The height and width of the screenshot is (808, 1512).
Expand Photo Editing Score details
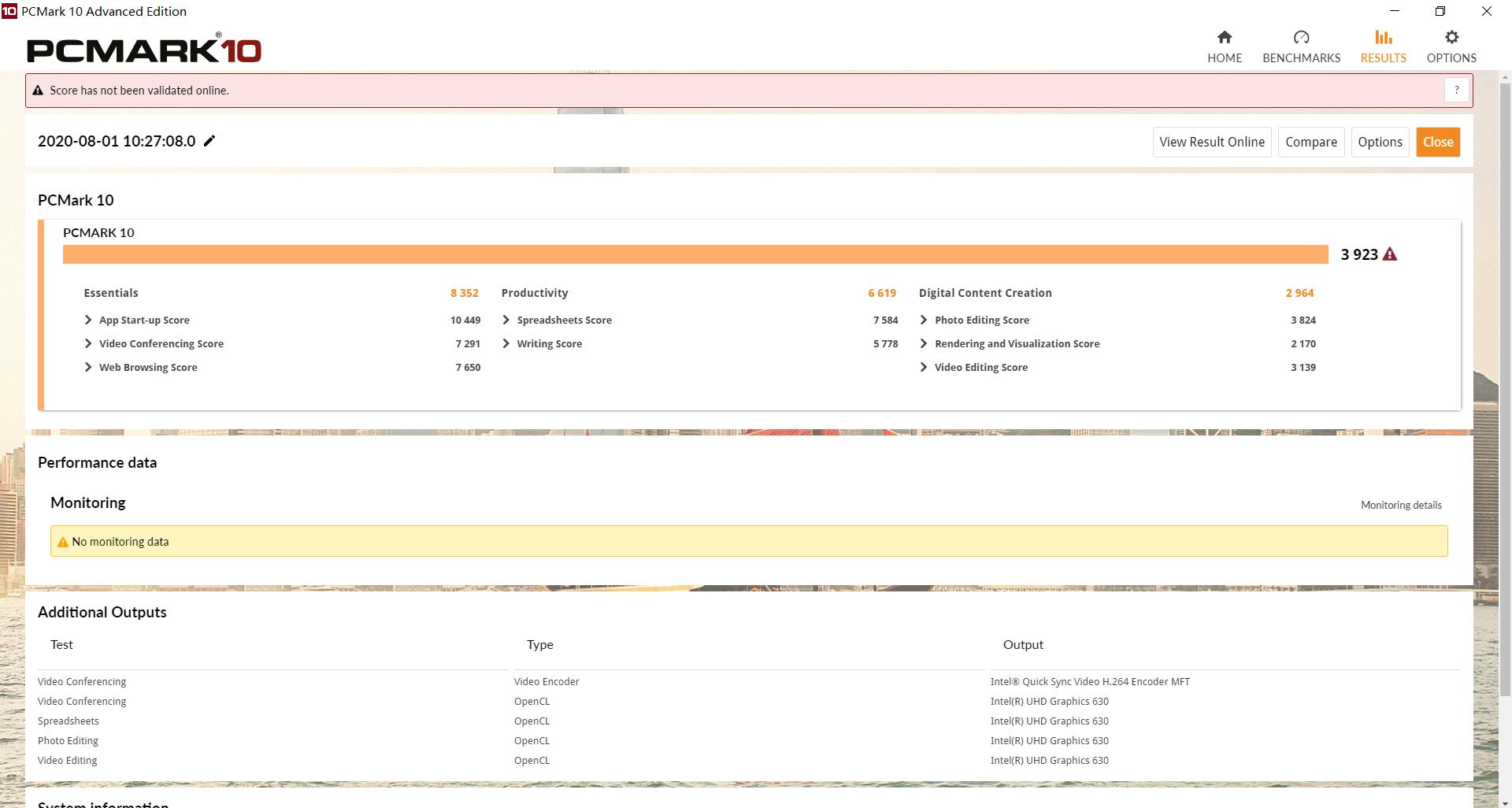924,320
